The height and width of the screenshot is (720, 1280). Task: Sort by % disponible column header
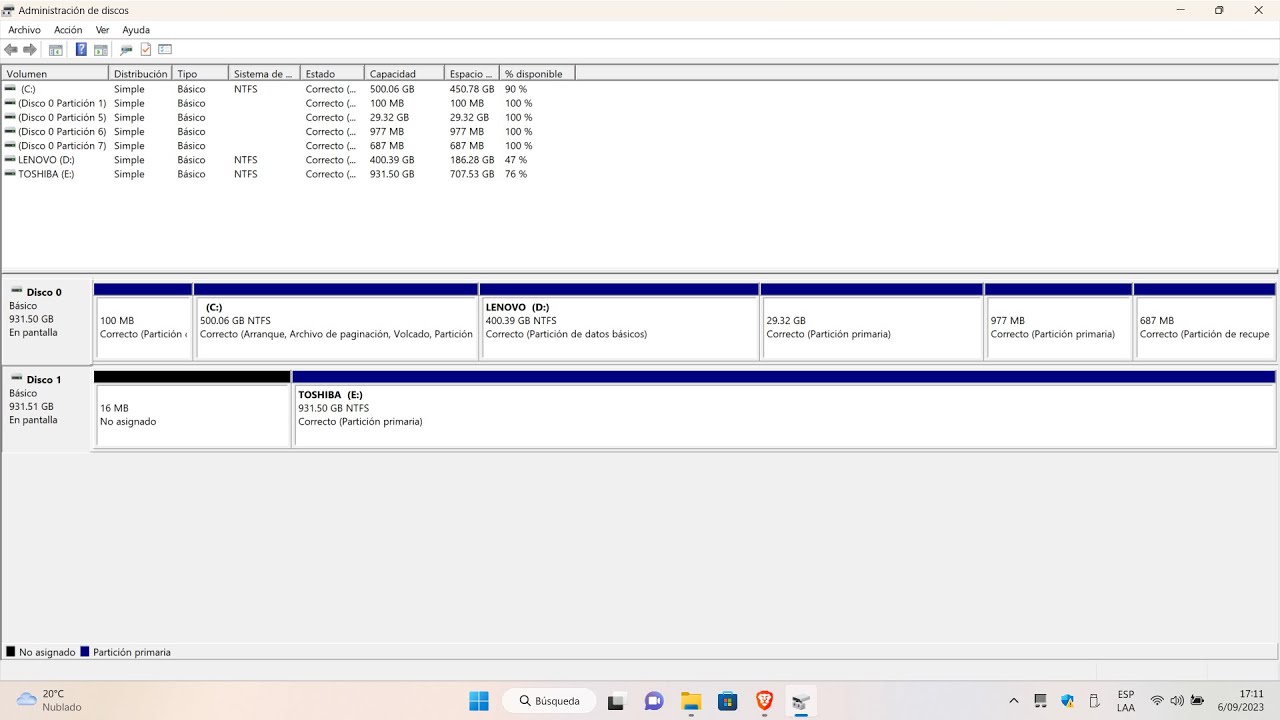click(538, 74)
